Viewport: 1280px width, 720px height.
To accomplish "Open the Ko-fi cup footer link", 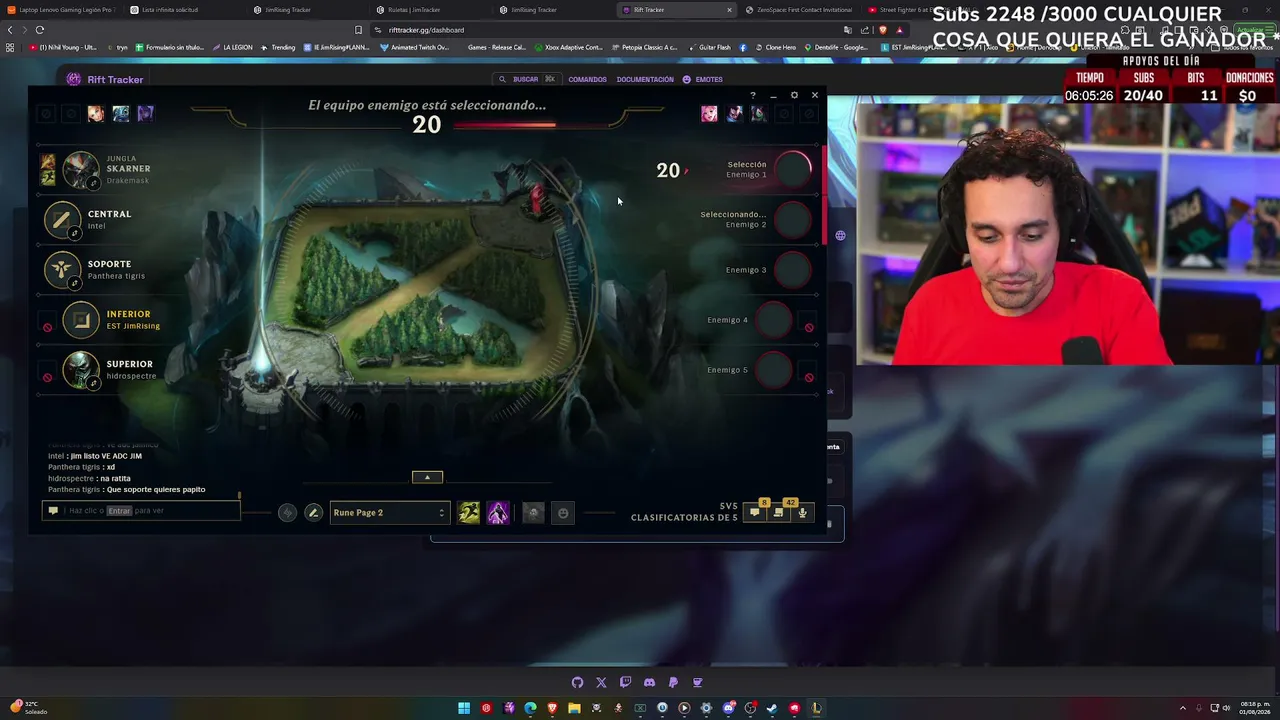I will coord(697,683).
